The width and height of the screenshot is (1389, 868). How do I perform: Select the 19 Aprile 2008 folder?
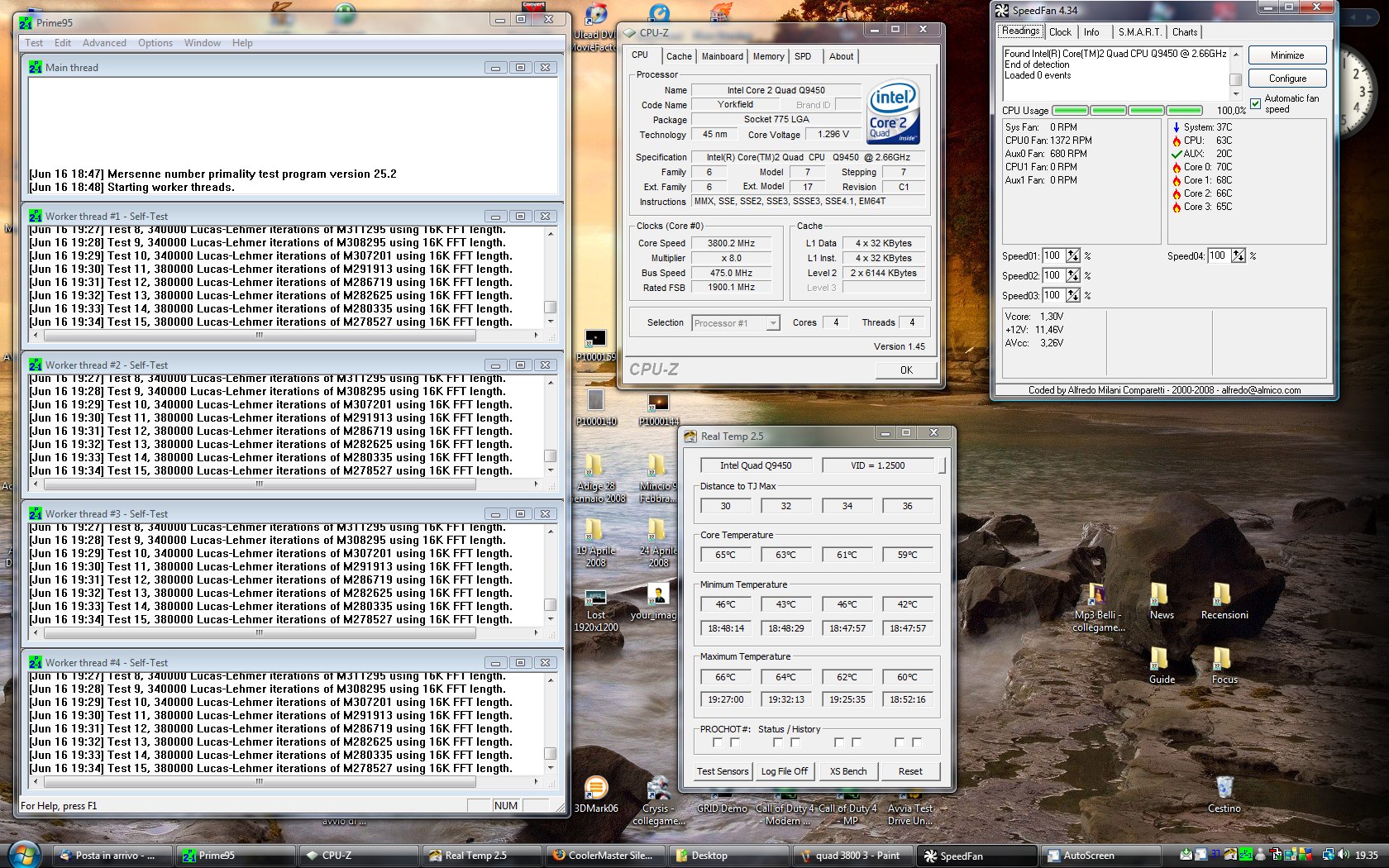tap(595, 542)
